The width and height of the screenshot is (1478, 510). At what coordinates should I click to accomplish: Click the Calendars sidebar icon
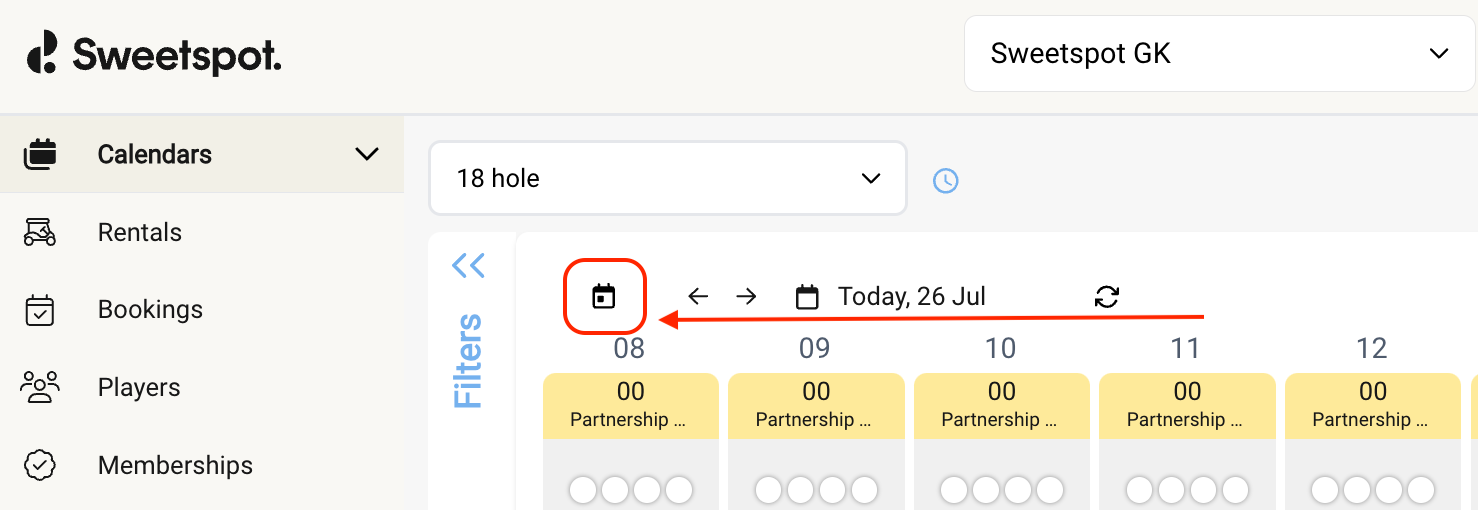(40, 154)
